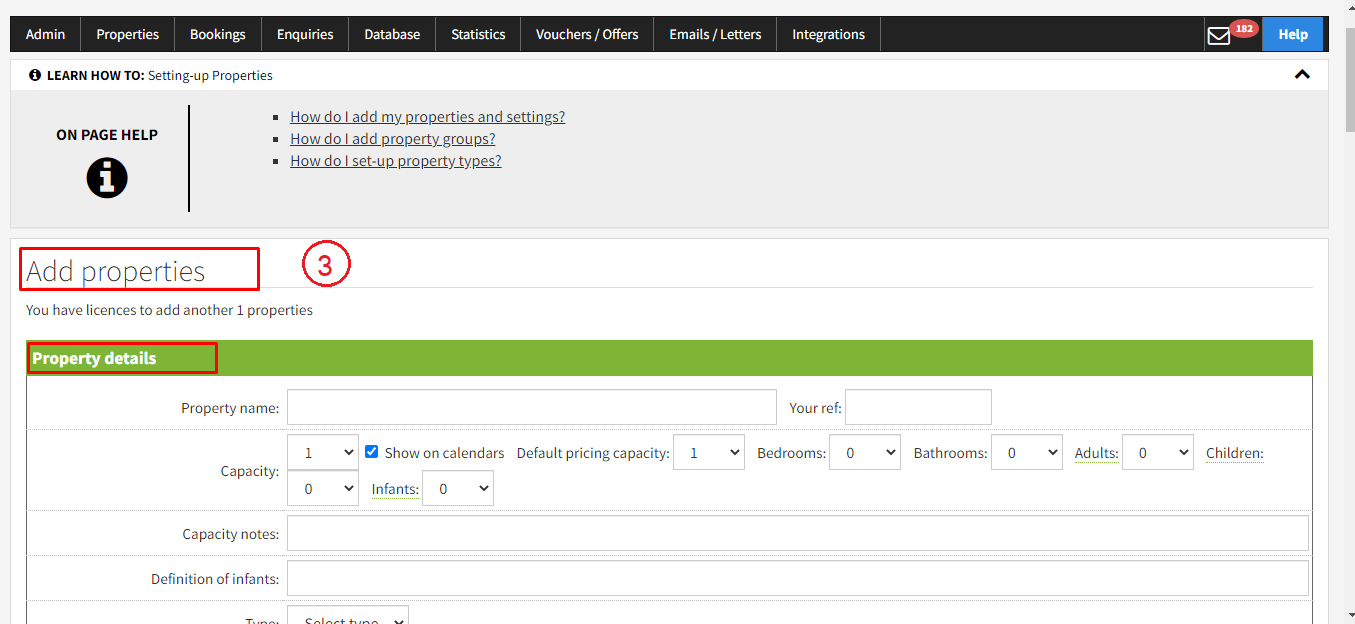Open the Infants dropdown
Viewport: 1355px width, 624px height.
[x=458, y=488]
